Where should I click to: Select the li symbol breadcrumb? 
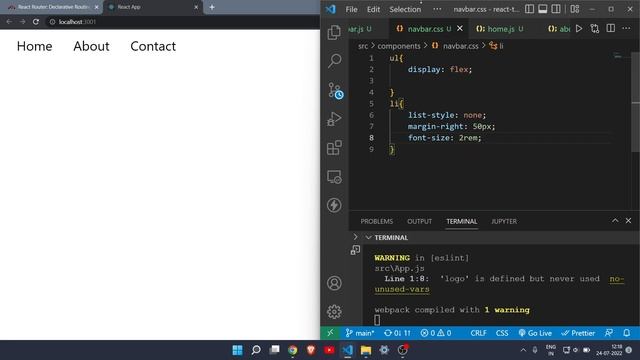click(496, 46)
